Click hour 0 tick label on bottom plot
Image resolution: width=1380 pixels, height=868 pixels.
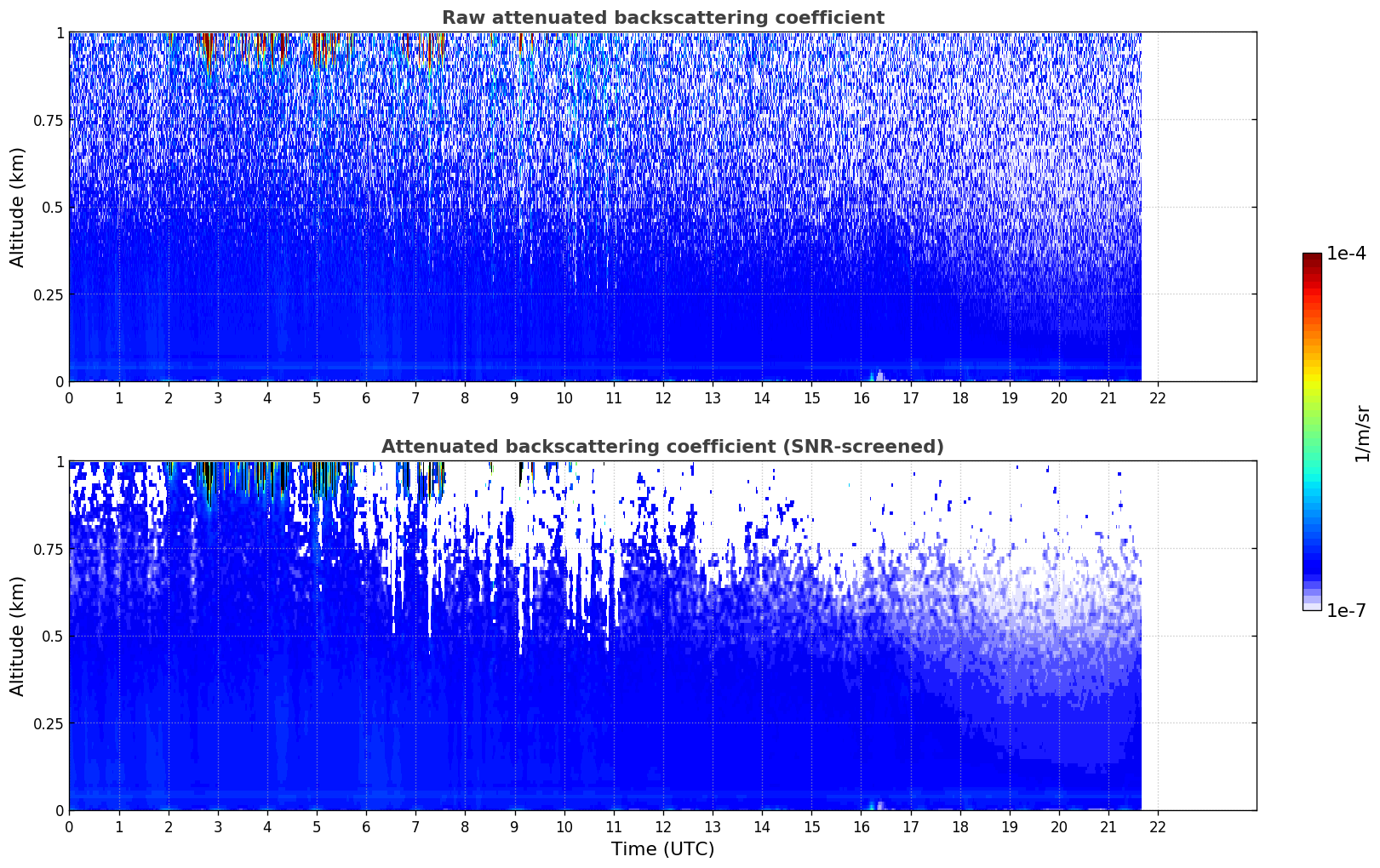[x=69, y=827]
